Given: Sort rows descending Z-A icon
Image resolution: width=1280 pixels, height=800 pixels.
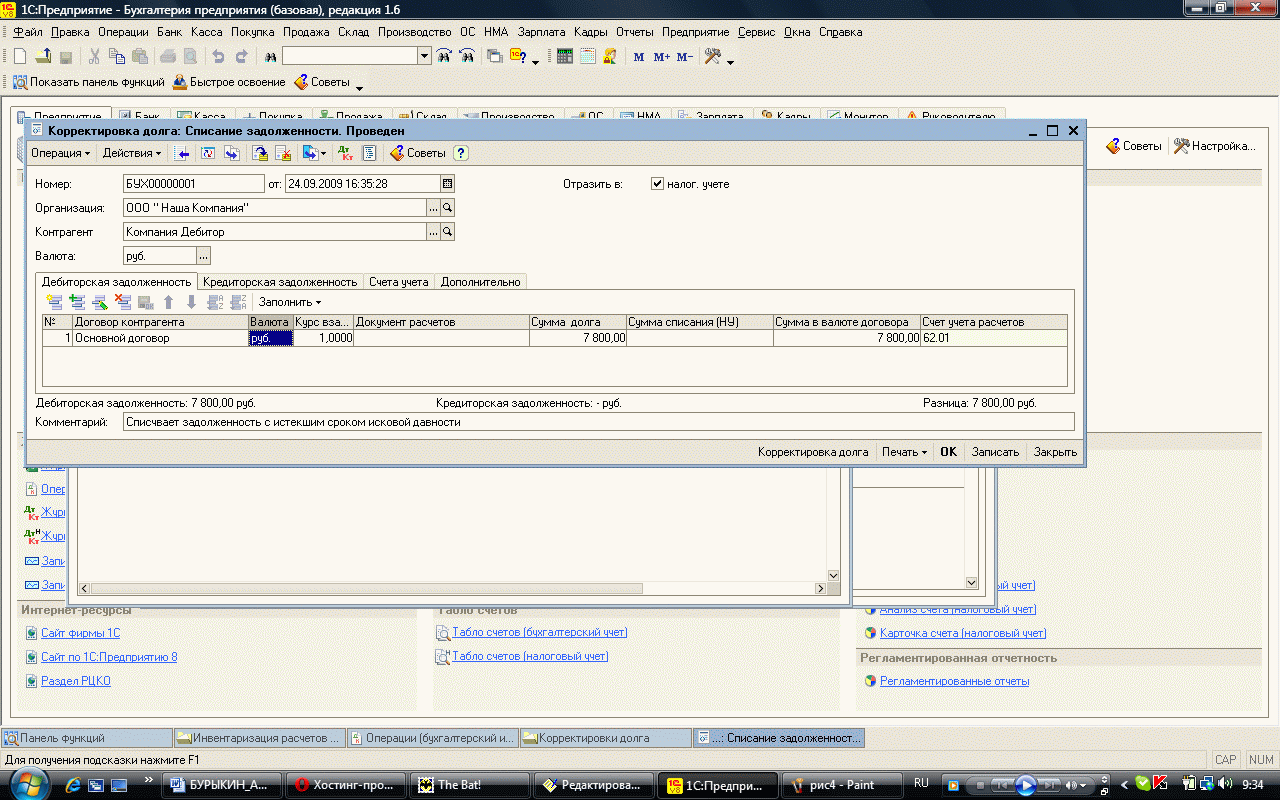Looking at the screenshot, I should pos(238,302).
